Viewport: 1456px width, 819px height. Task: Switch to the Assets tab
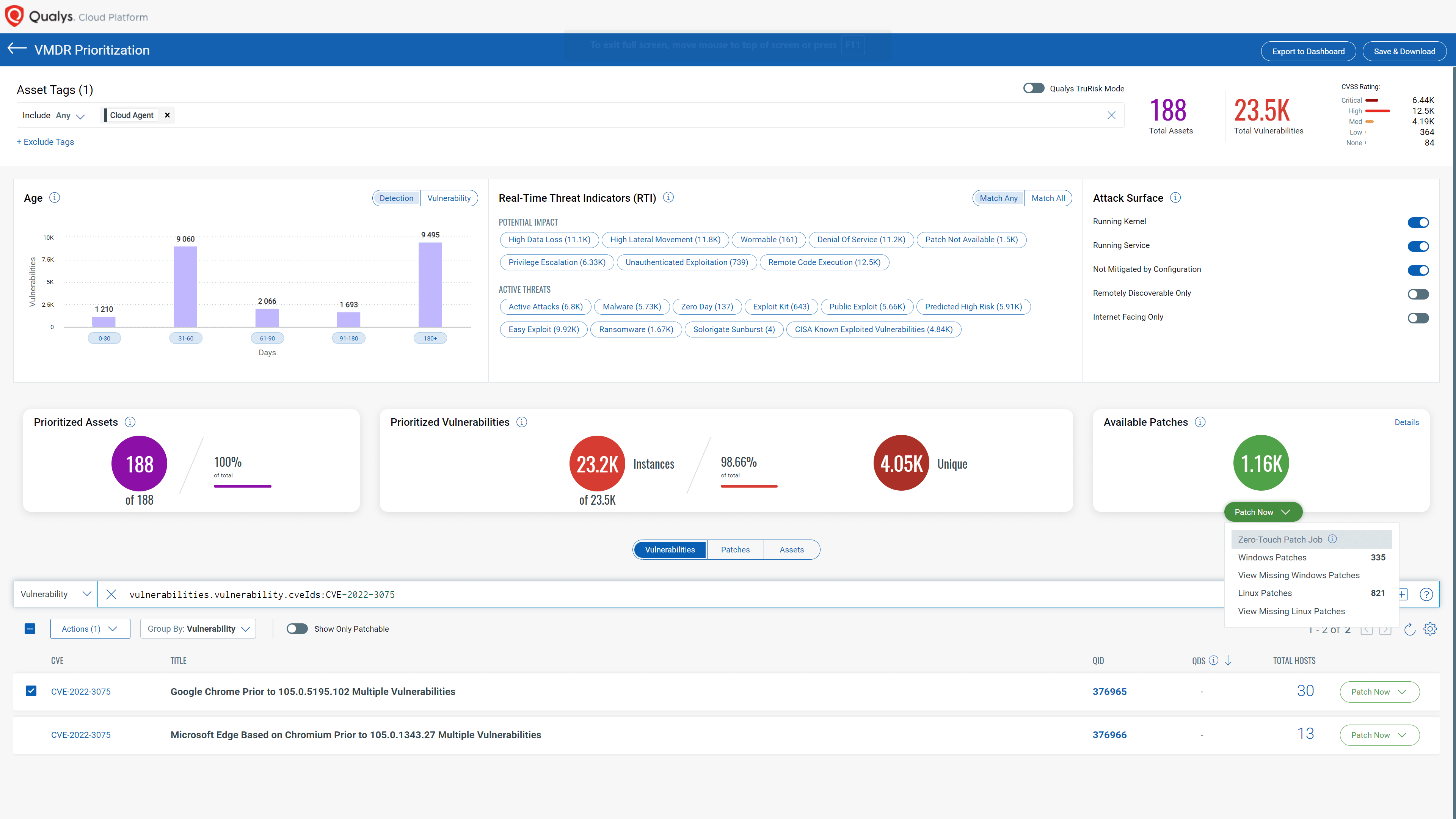coord(792,549)
